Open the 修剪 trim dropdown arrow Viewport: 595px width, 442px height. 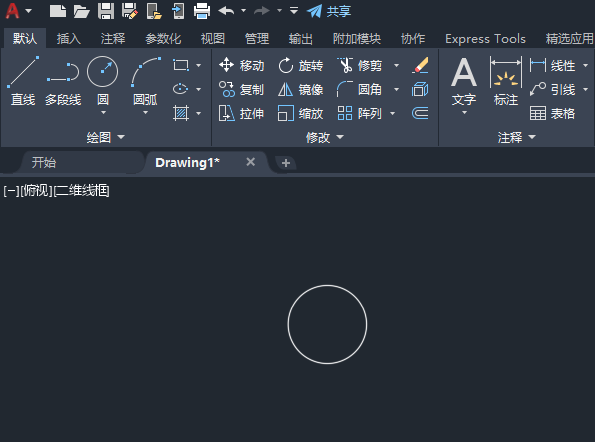tap(396, 66)
